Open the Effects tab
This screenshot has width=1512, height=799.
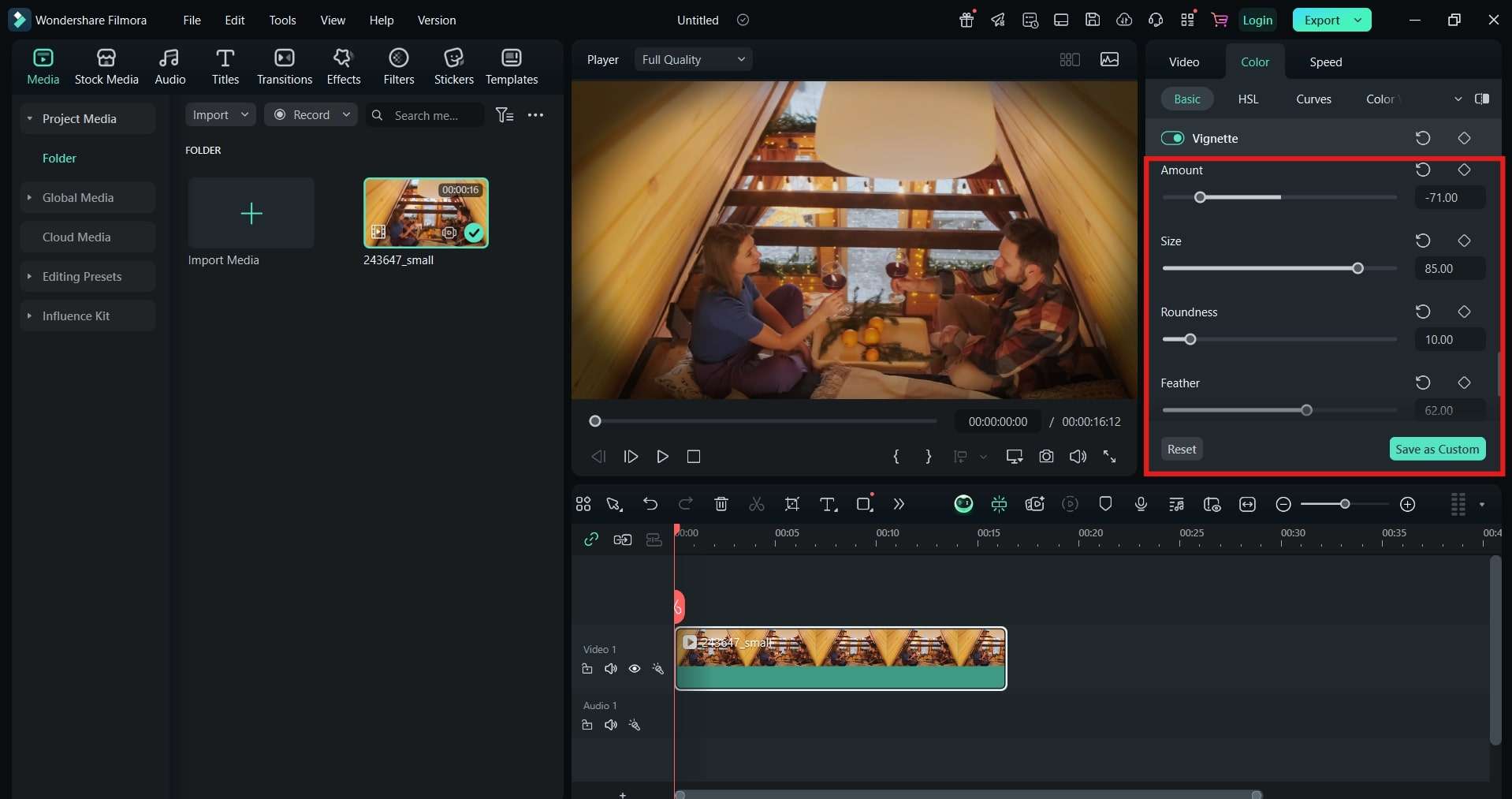(343, 66)
